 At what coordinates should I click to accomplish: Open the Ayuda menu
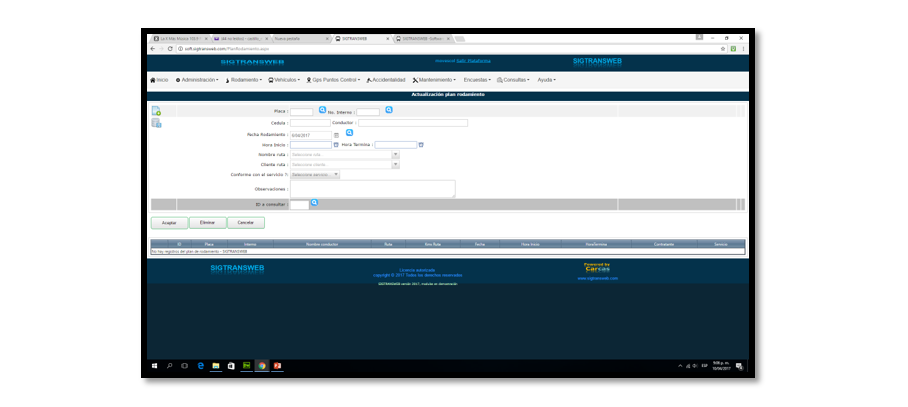point(546,80)
